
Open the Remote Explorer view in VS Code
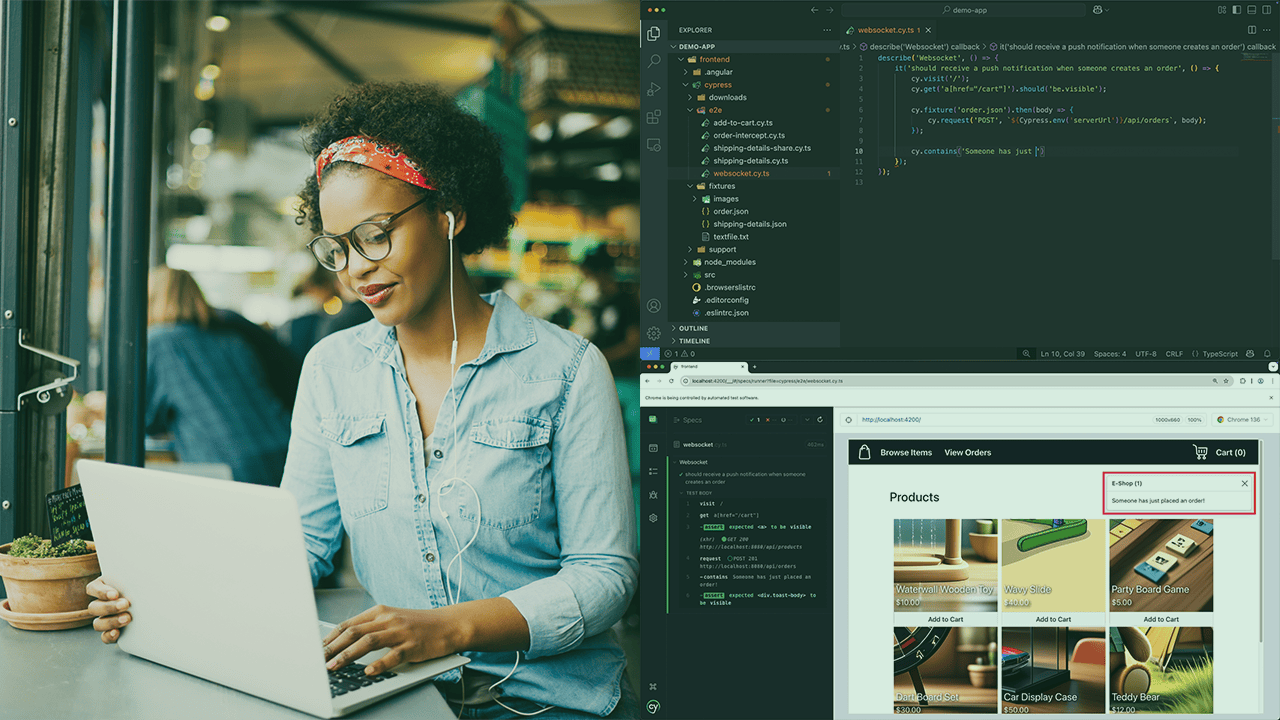click(654, 145)
